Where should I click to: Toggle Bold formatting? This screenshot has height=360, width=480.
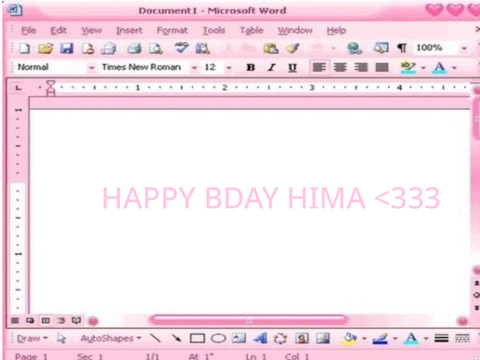click(251, 68)
